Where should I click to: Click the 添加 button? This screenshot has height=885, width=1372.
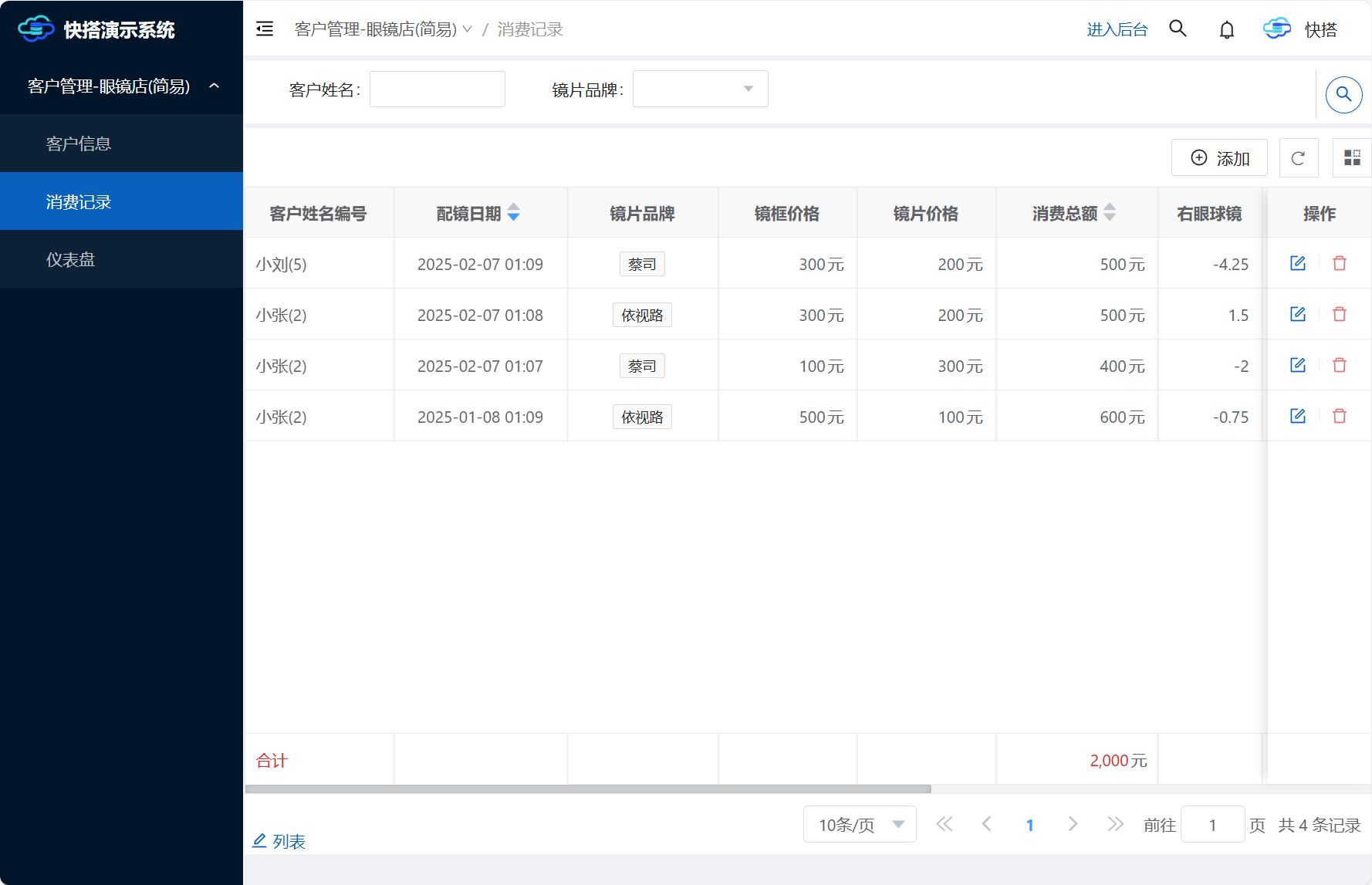pos(1219,158)
